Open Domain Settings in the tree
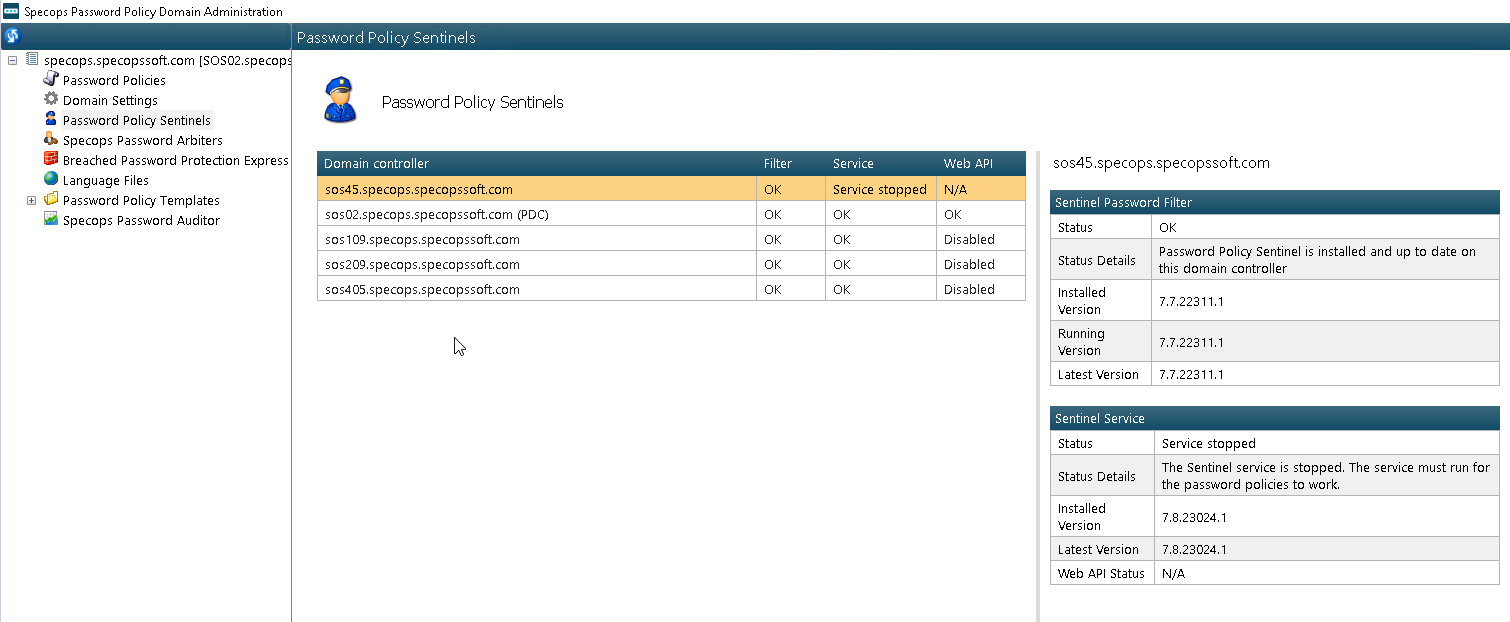The width and height of the screenshot is (1510, 622). coord(110,100)
